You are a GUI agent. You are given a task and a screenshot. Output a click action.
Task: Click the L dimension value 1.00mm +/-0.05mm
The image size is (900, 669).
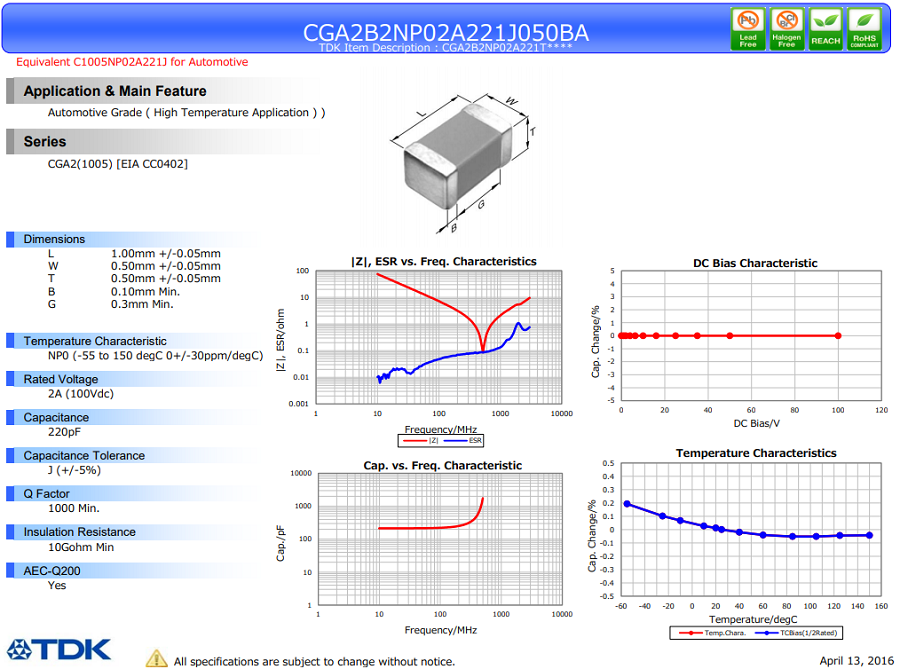click(x=166, y=254)
